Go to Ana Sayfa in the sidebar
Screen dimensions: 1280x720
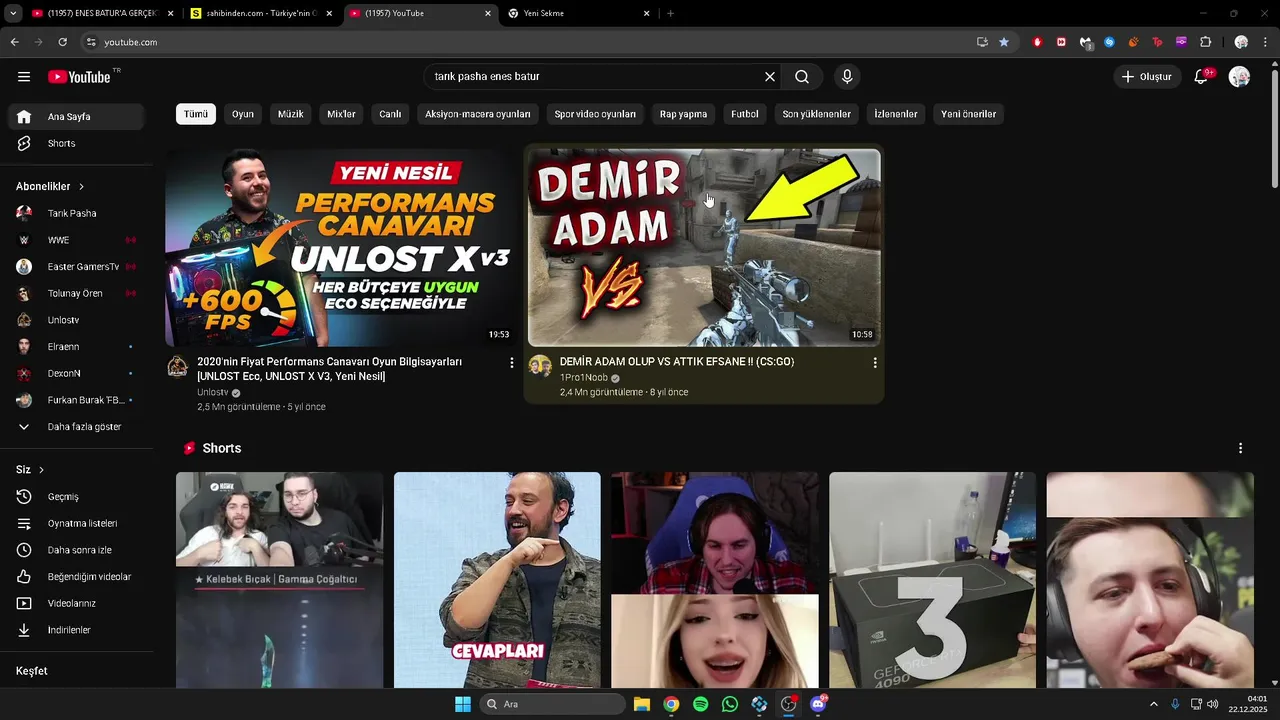point(76,117)
